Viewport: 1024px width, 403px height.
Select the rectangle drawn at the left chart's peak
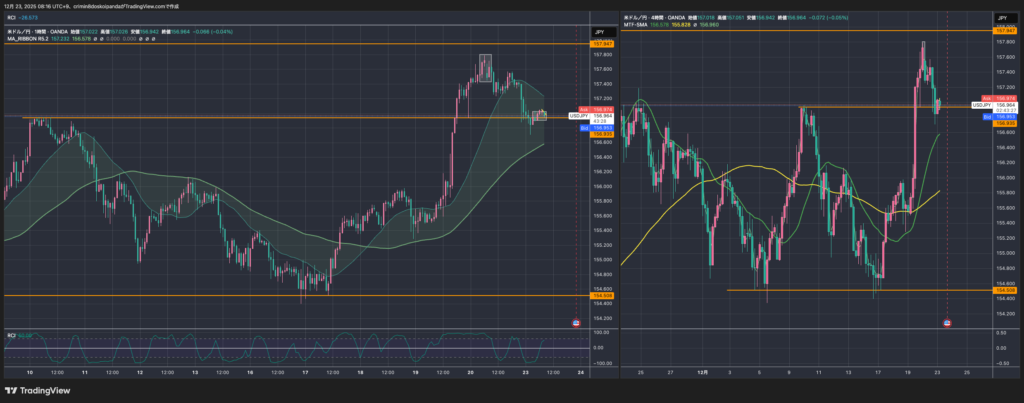(x=485, y=67)
